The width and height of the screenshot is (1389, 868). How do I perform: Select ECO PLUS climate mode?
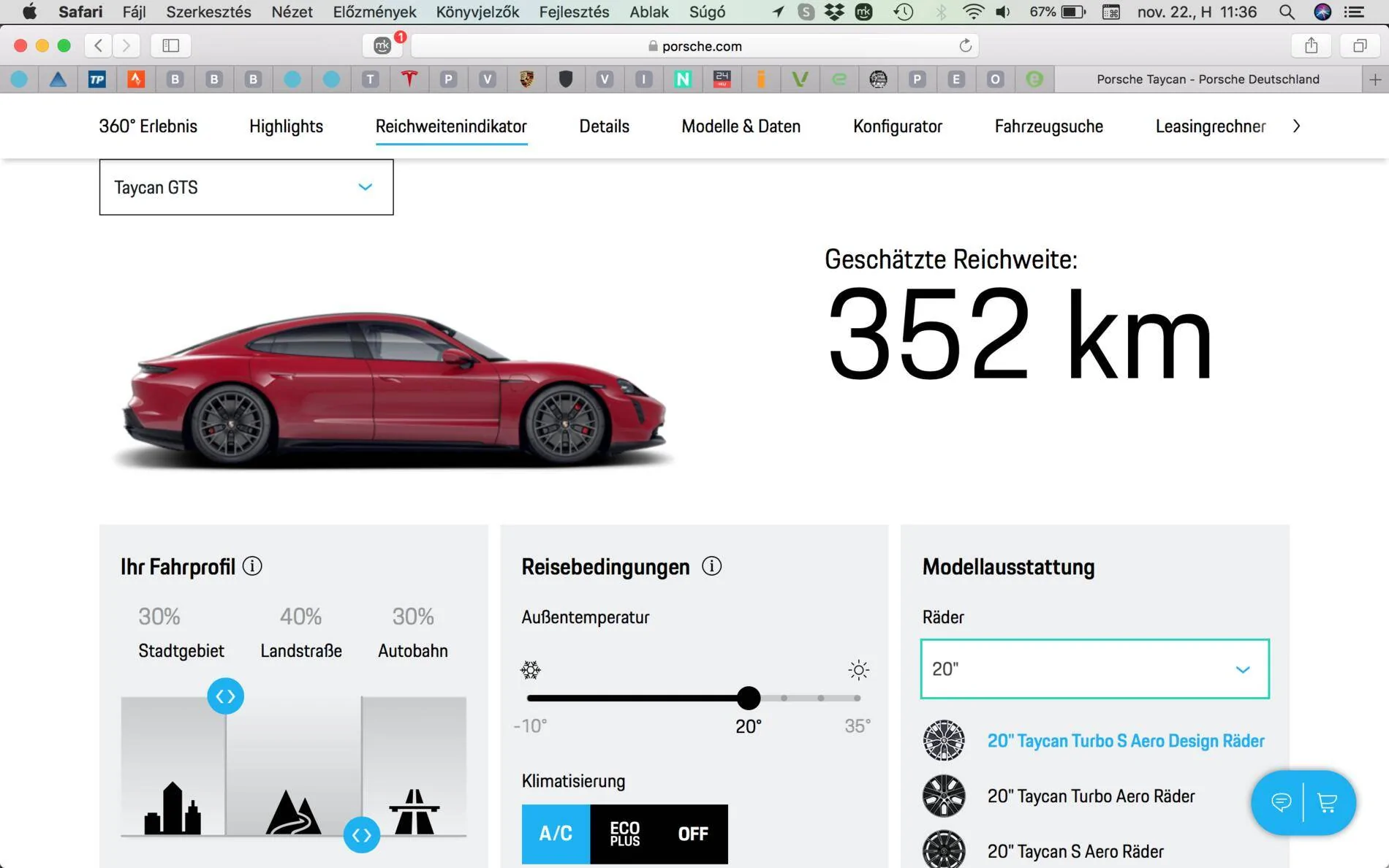(624, 834)
